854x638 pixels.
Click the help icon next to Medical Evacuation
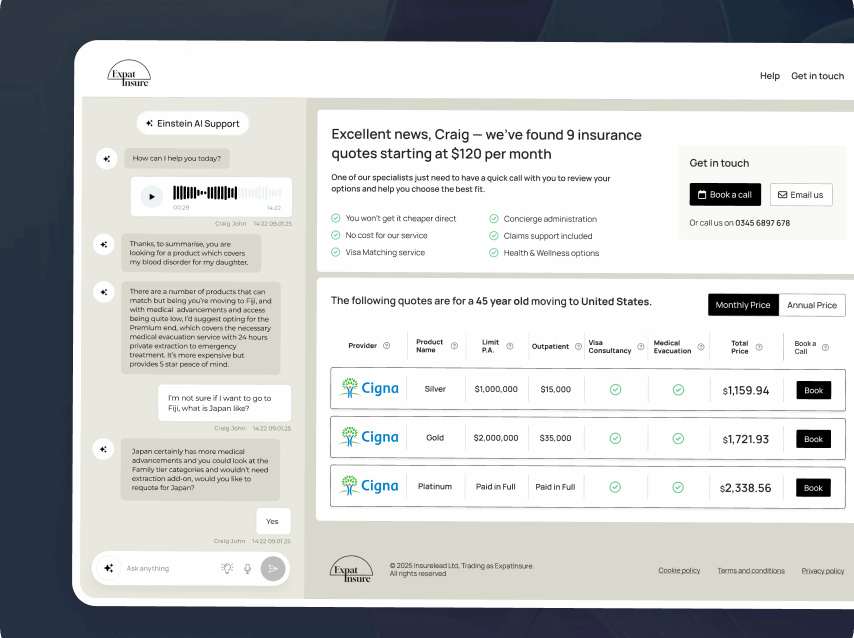[x=701, y=347]
